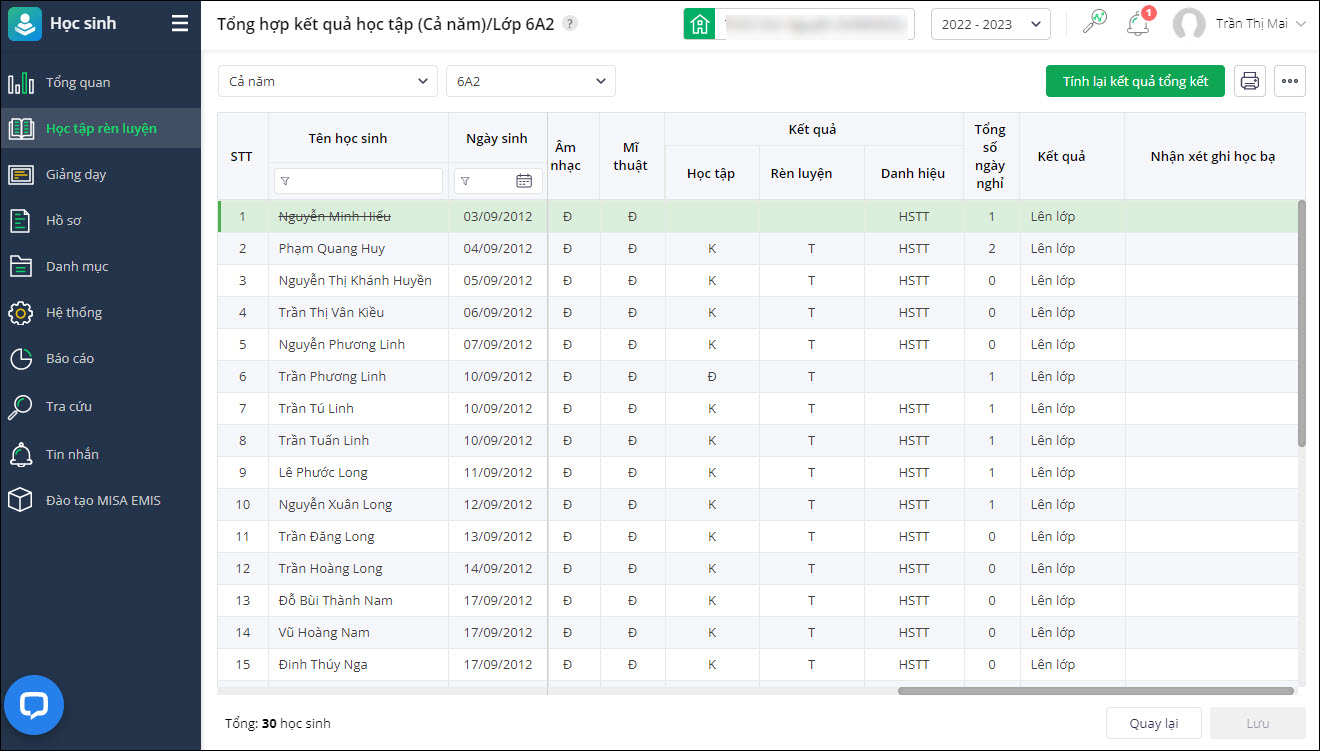This screenshot has width=1320, height=751.
Task: Click the horizontal scrollbar under the table
Action: tap(1095, 690)
